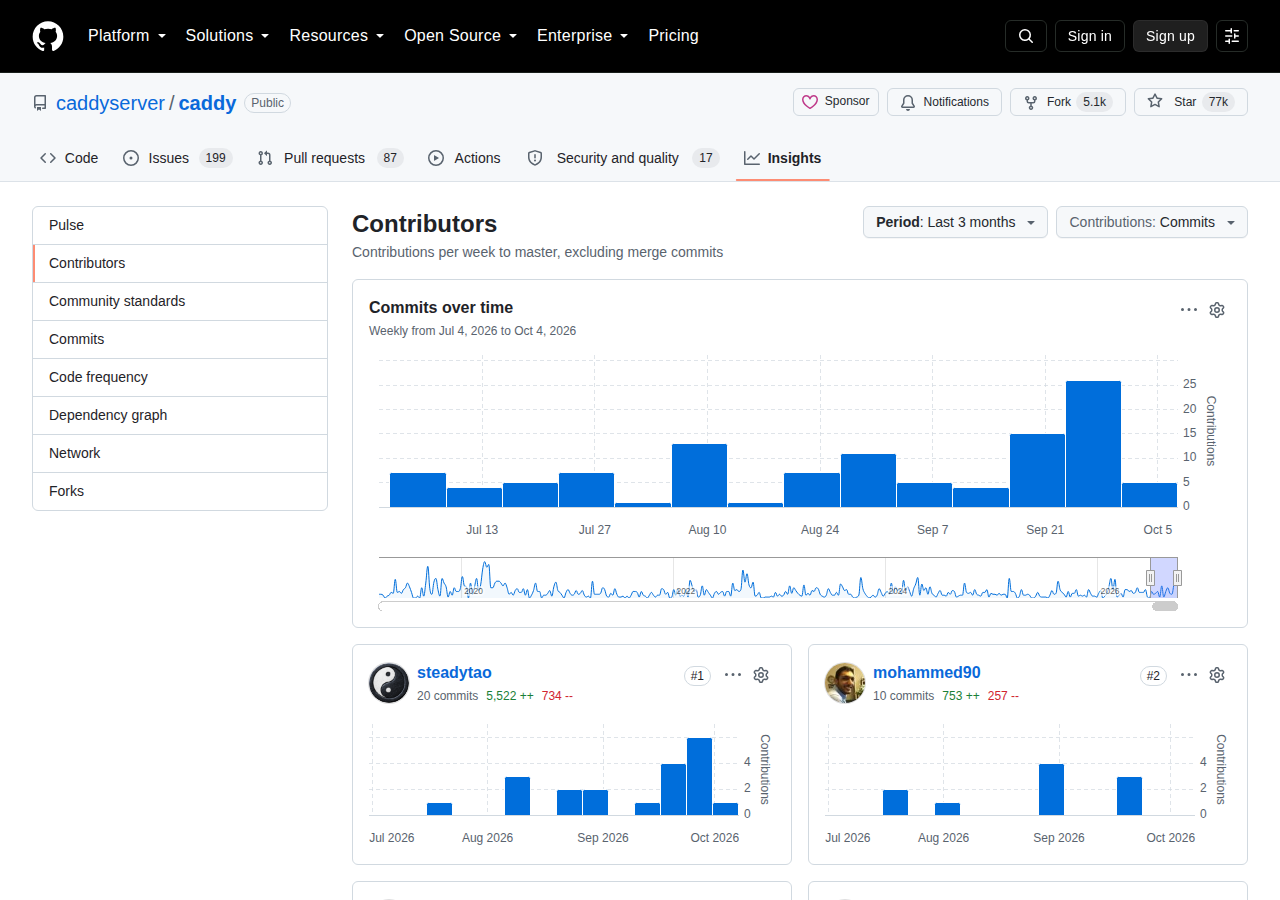Expand the Enterprise menu
1280x900 pixels.
pos(582,36)
